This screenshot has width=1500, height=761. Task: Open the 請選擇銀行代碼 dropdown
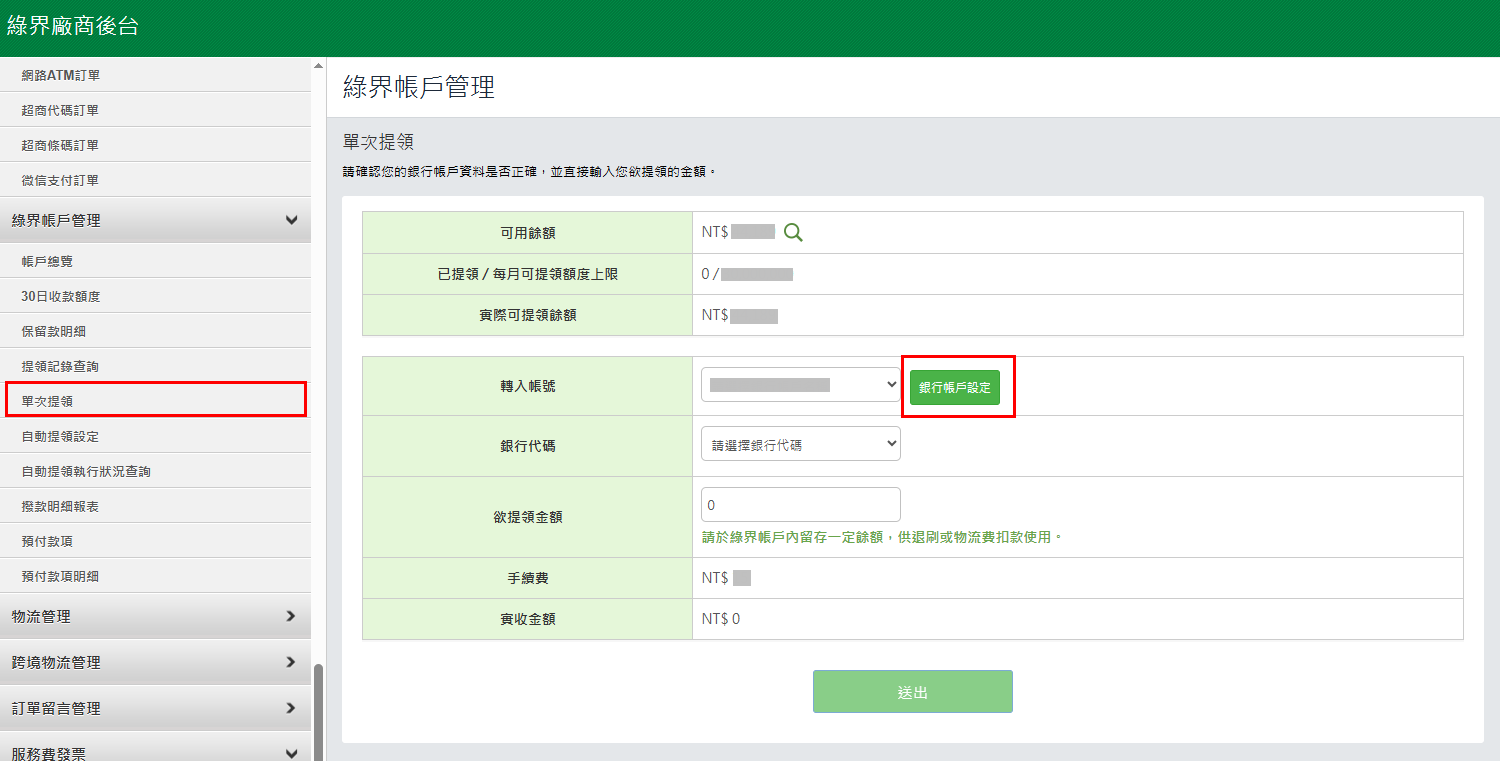click(801, 444)
